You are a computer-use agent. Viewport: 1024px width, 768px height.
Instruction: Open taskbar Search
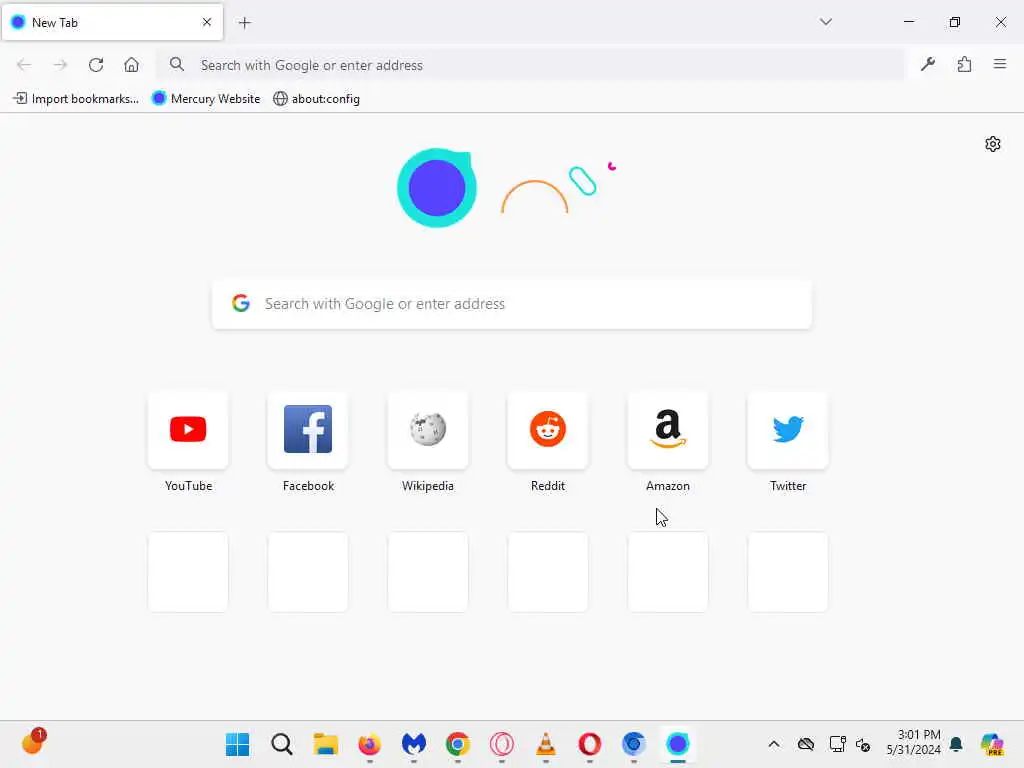[281, 744]
